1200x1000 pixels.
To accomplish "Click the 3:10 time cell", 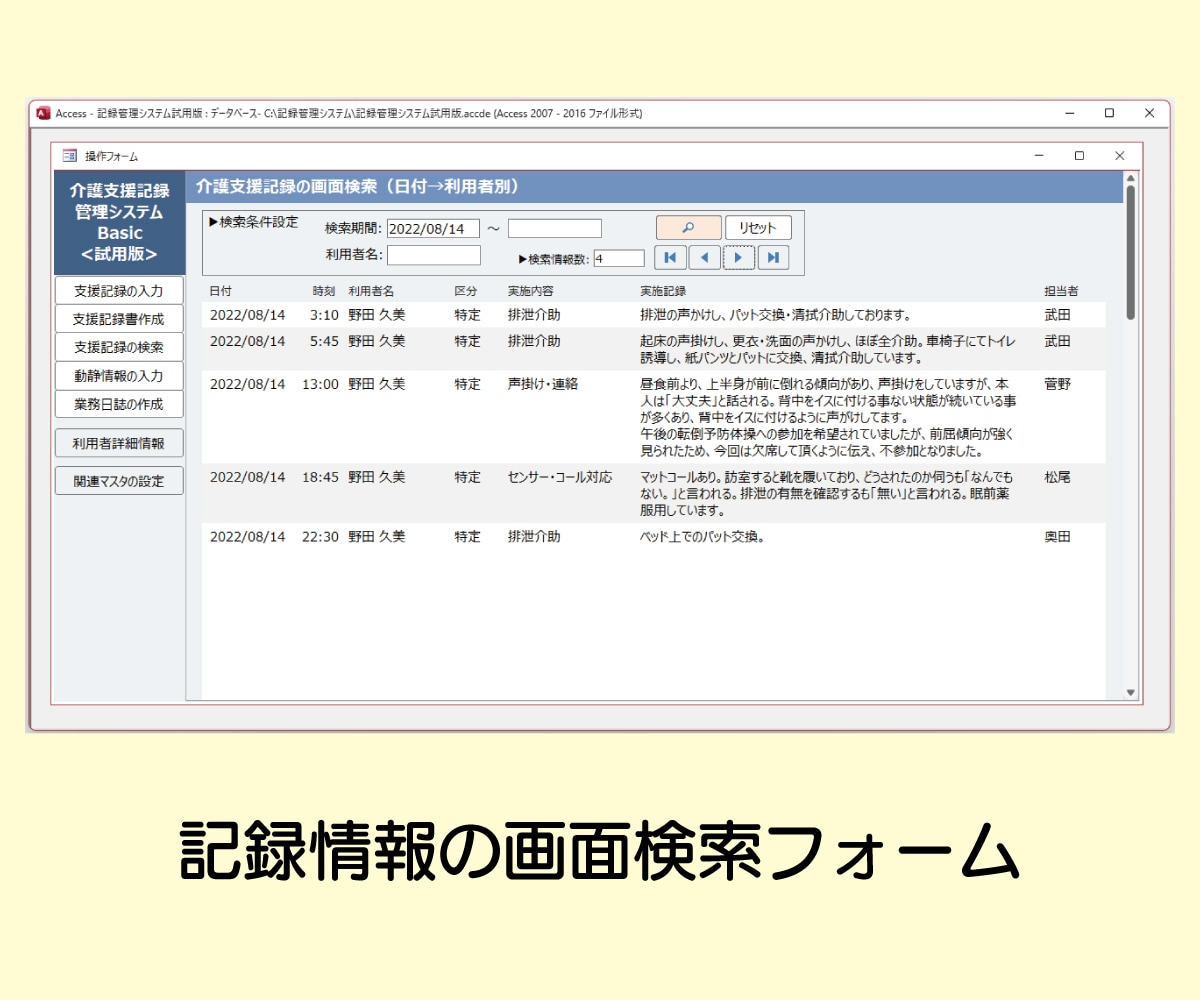I will 325,315.
